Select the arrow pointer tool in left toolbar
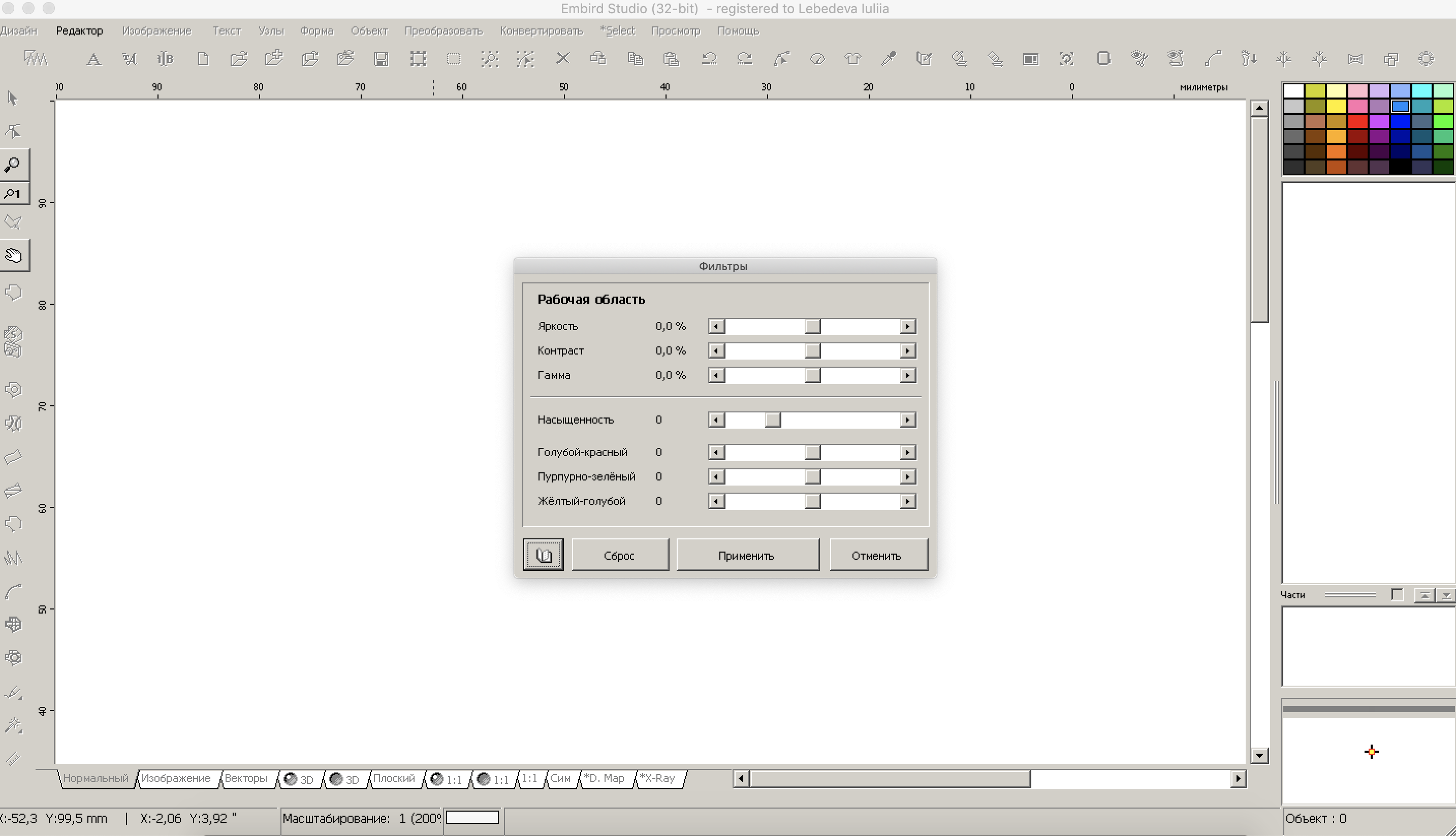Viewport: 1456px width, 836px height. click(x=13, y=98)
